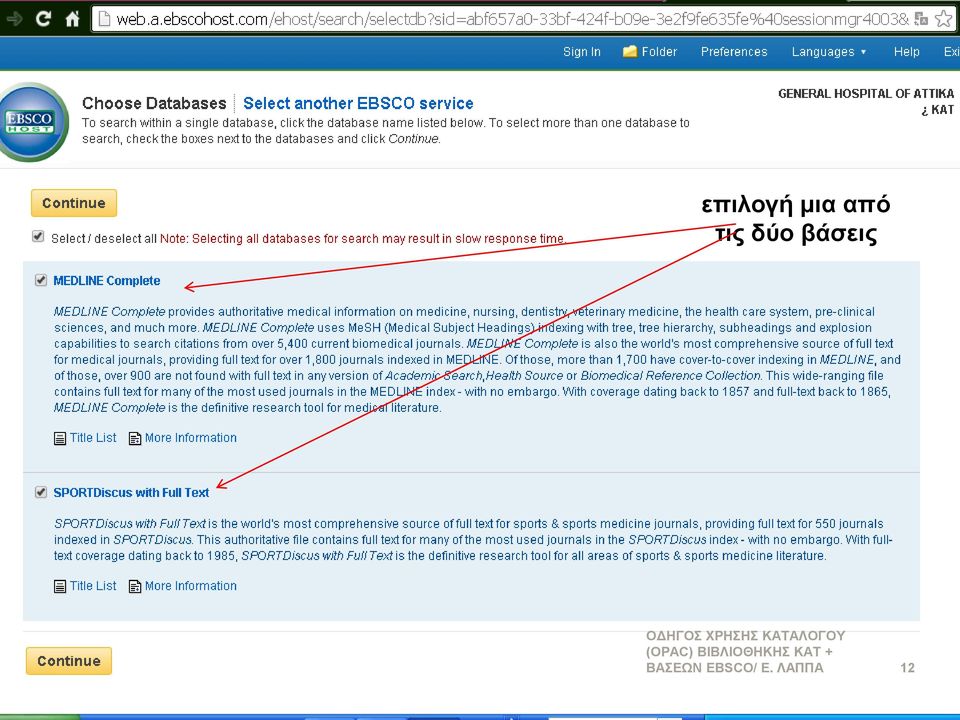960x720 pixels.
Task: Click the EBSCOhost logo
Action: point(32,121)
